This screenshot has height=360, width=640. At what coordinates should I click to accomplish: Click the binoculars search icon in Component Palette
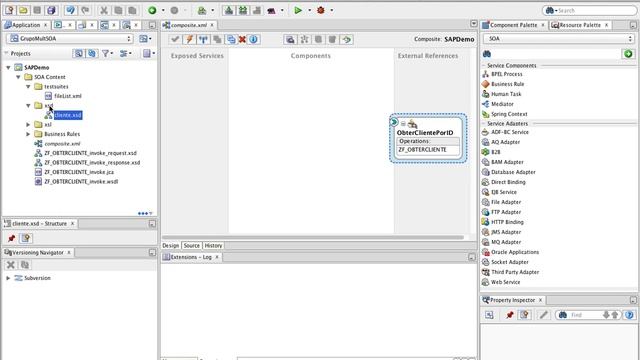[x=487, y=54]
